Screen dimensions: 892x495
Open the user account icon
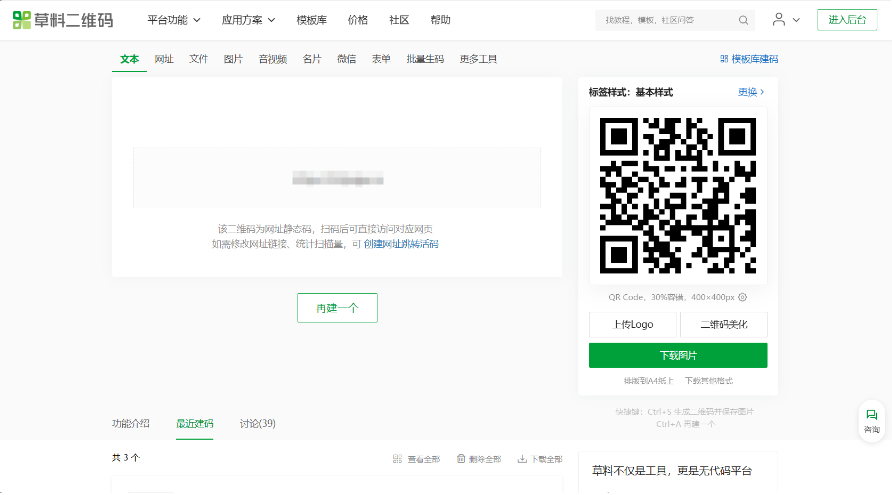click(x=778, y=20)
